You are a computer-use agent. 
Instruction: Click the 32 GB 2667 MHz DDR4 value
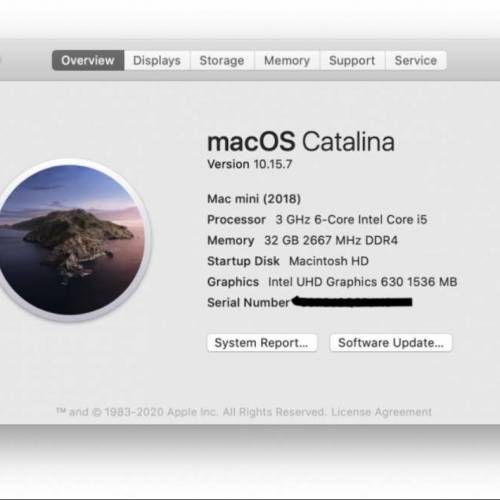point(331,240)
